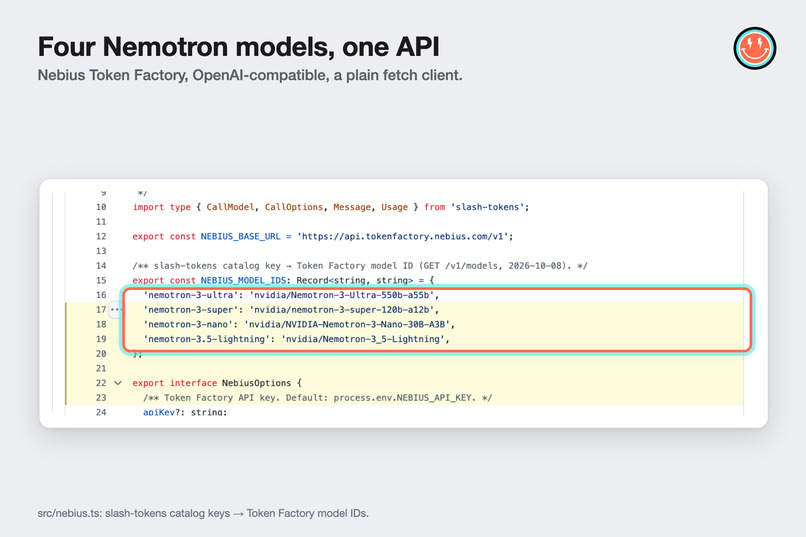The height and width of the screenshot is (537, 806).
Task: Select the 'nemotron-3-ultra' key
Action: click(190, 295)
